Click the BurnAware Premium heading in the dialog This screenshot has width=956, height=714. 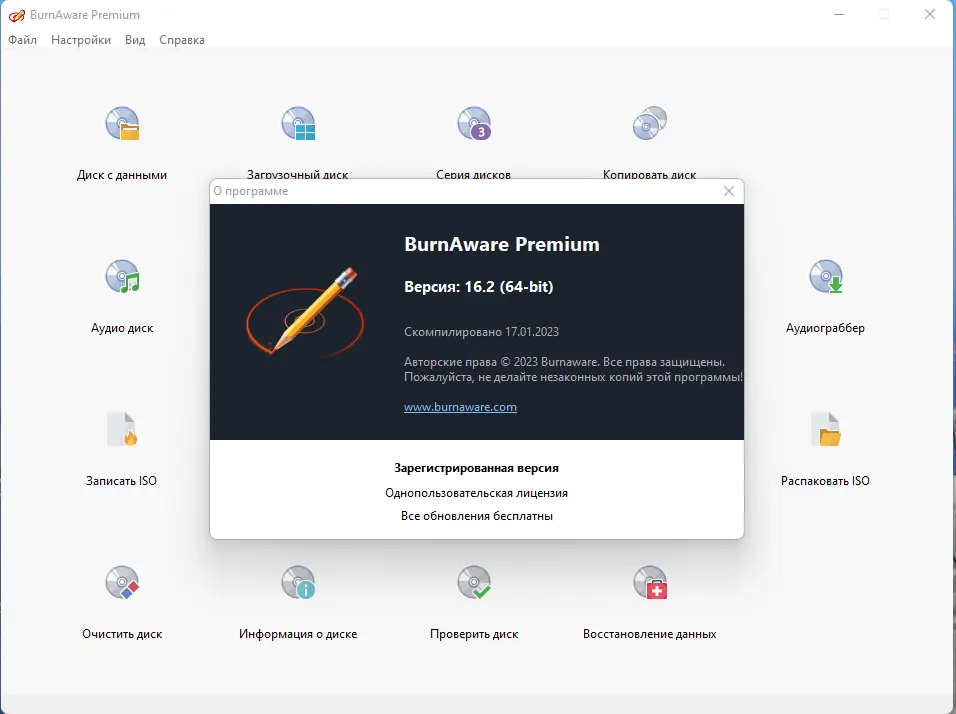click(x=502, y=245)
